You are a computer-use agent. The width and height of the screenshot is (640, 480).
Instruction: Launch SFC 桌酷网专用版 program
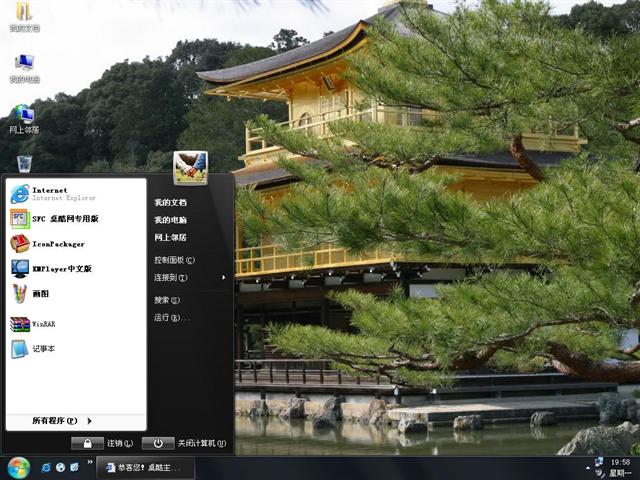click(76, 219)
